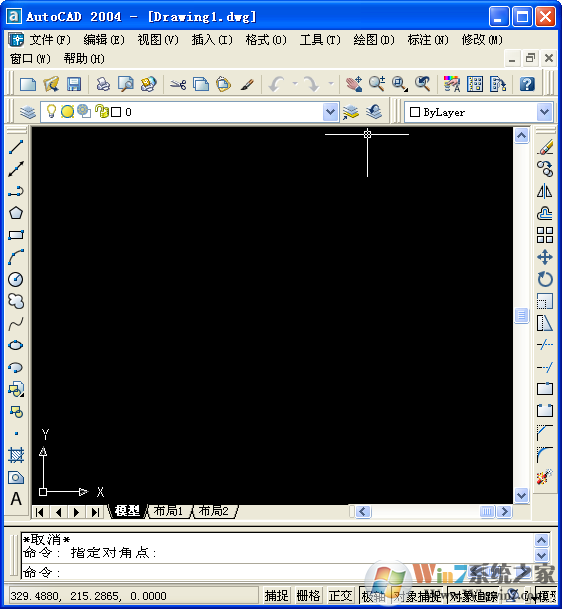The image size is (562, 609).
Task: Toggle 正交 ortho mode in status bar
Action: 340,596
